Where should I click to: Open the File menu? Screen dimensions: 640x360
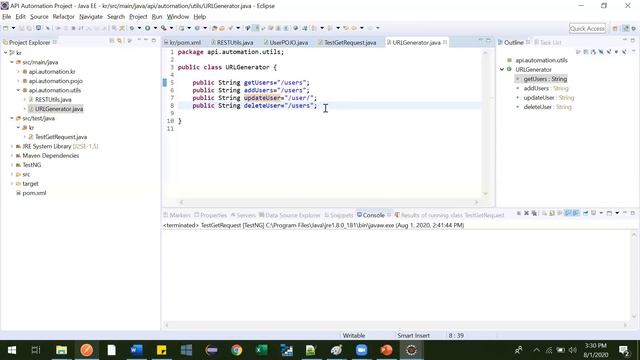coord(7,17)
